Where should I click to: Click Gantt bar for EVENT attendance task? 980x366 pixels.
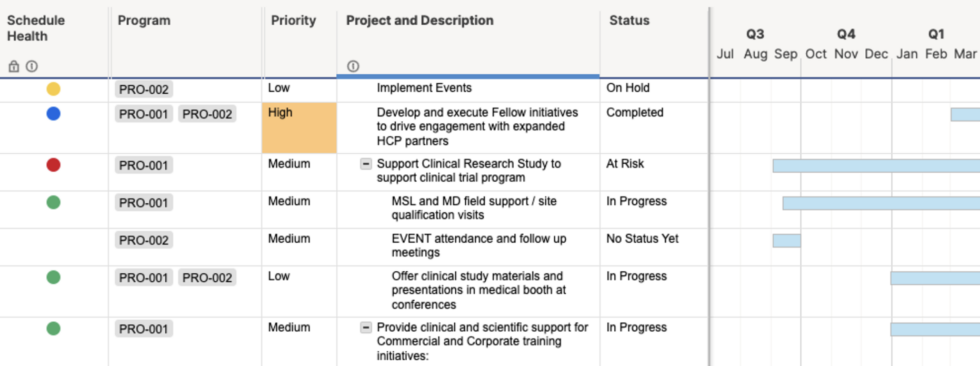click(786, 240)
